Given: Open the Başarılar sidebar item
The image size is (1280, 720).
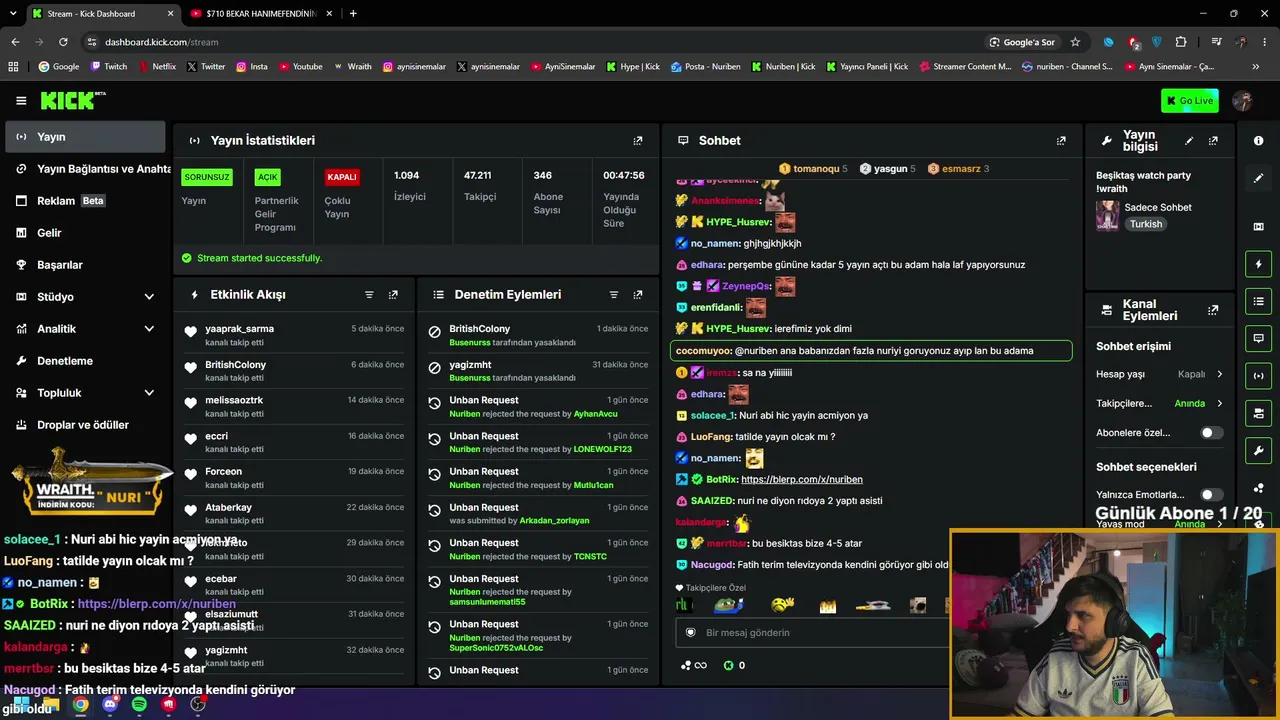Looking at the screenshot, I should pos(86,265).
